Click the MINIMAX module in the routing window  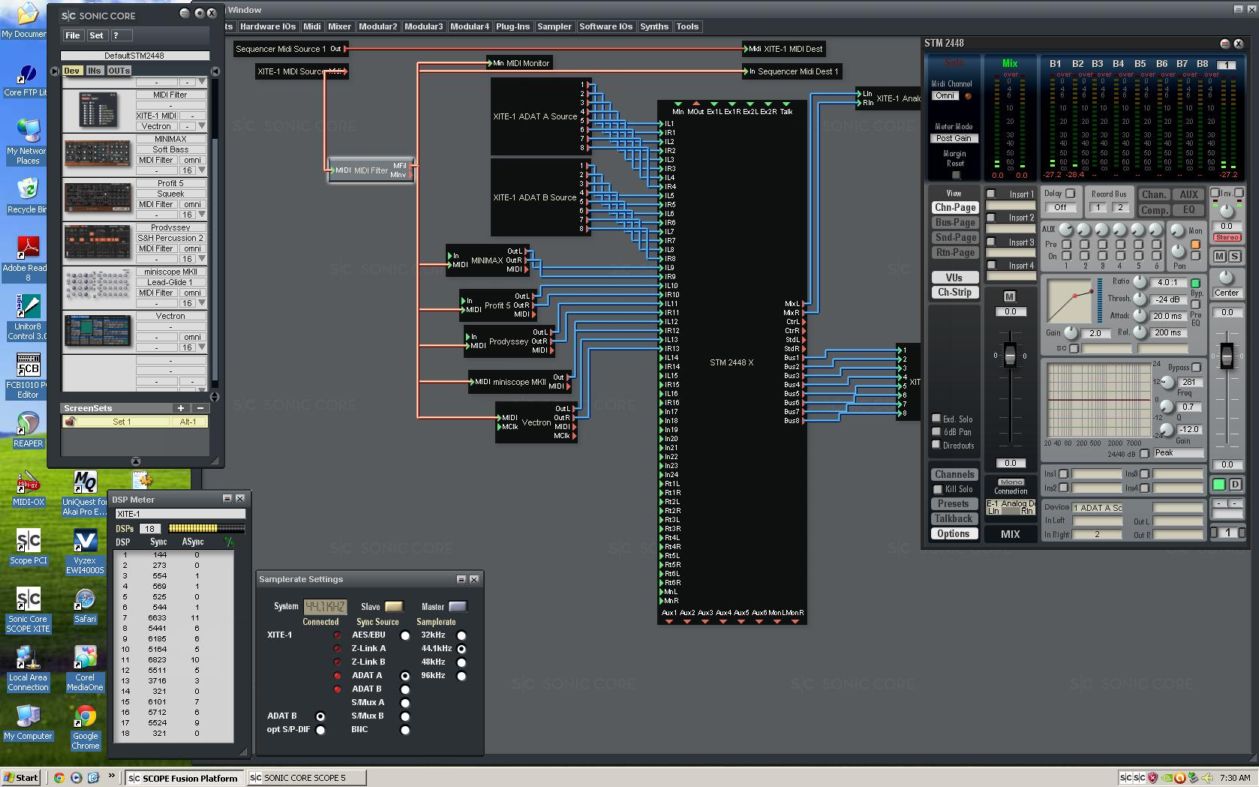[489, 259]
